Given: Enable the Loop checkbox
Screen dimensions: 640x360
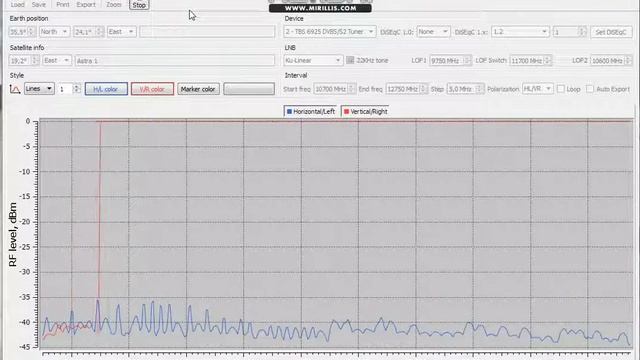Looking at the screenshot, I should click(x=561, y=89).
